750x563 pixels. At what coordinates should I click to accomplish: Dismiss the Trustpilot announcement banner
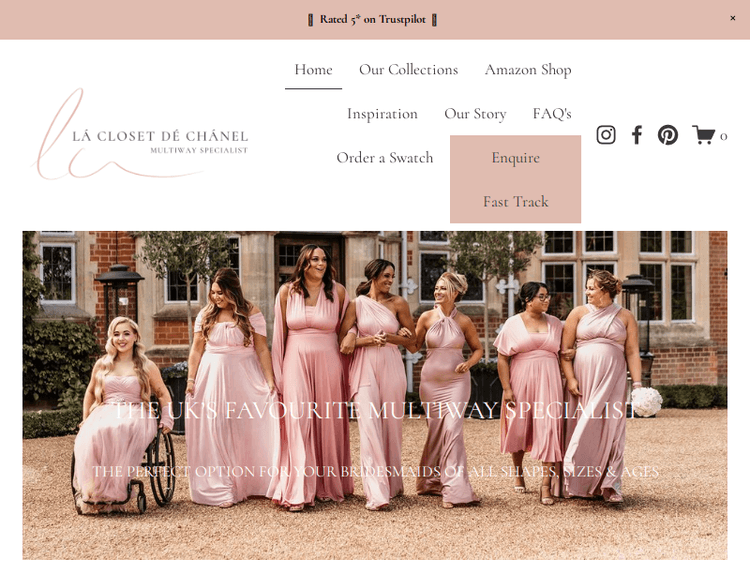[732, 18]
